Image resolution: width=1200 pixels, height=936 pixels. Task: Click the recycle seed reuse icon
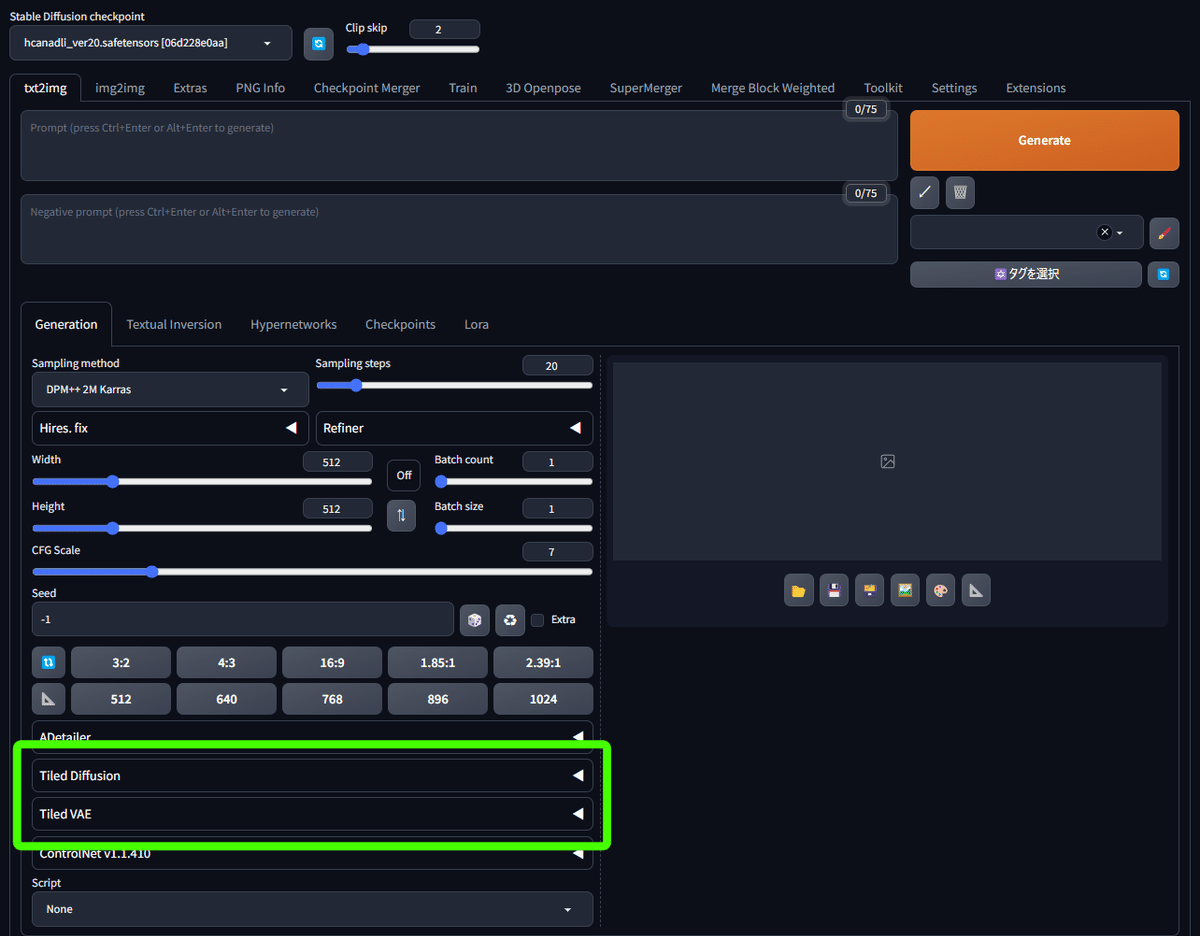point(510,620)
